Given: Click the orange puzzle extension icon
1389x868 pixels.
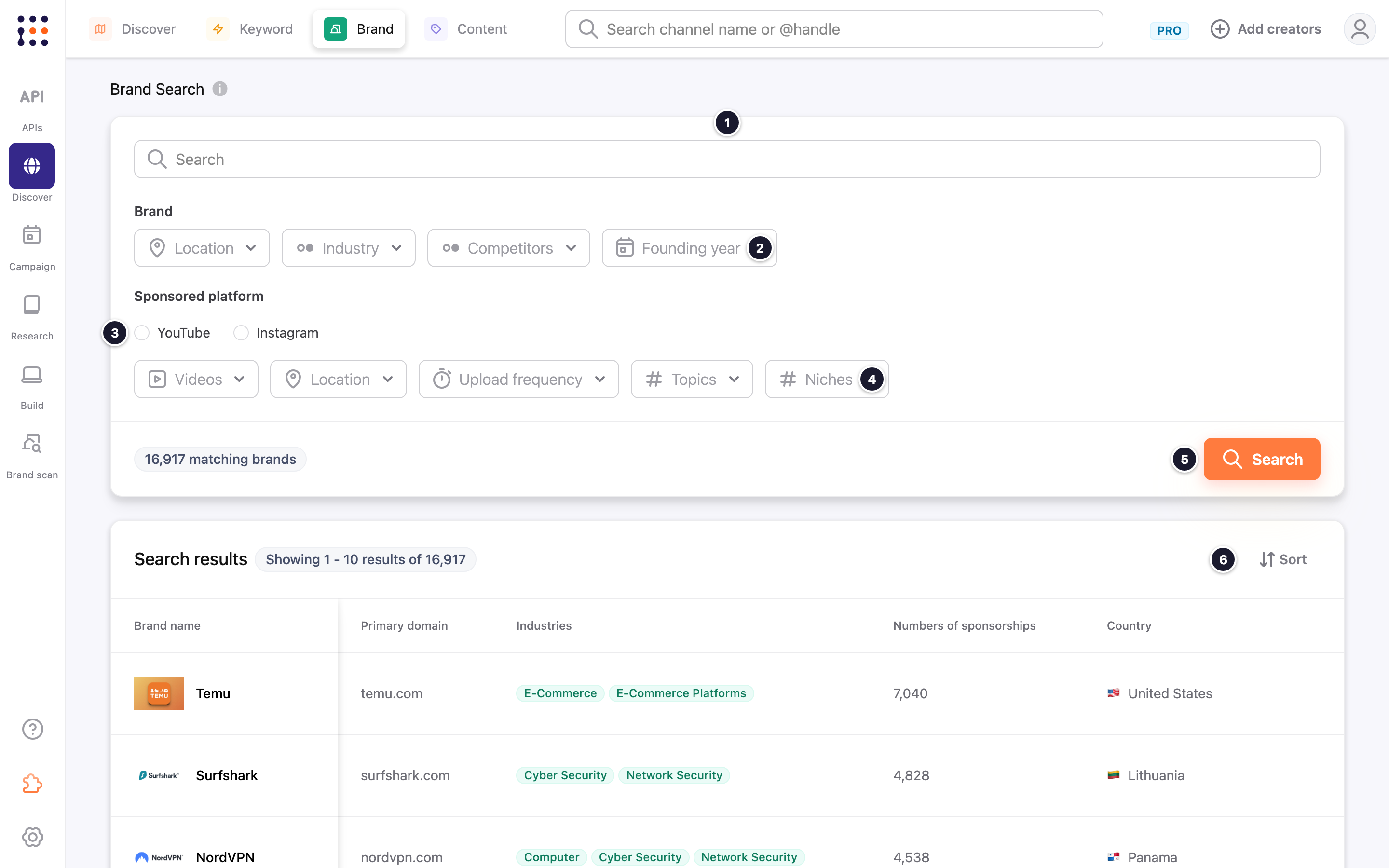Looking at the screenshot, I should (33, 783).
